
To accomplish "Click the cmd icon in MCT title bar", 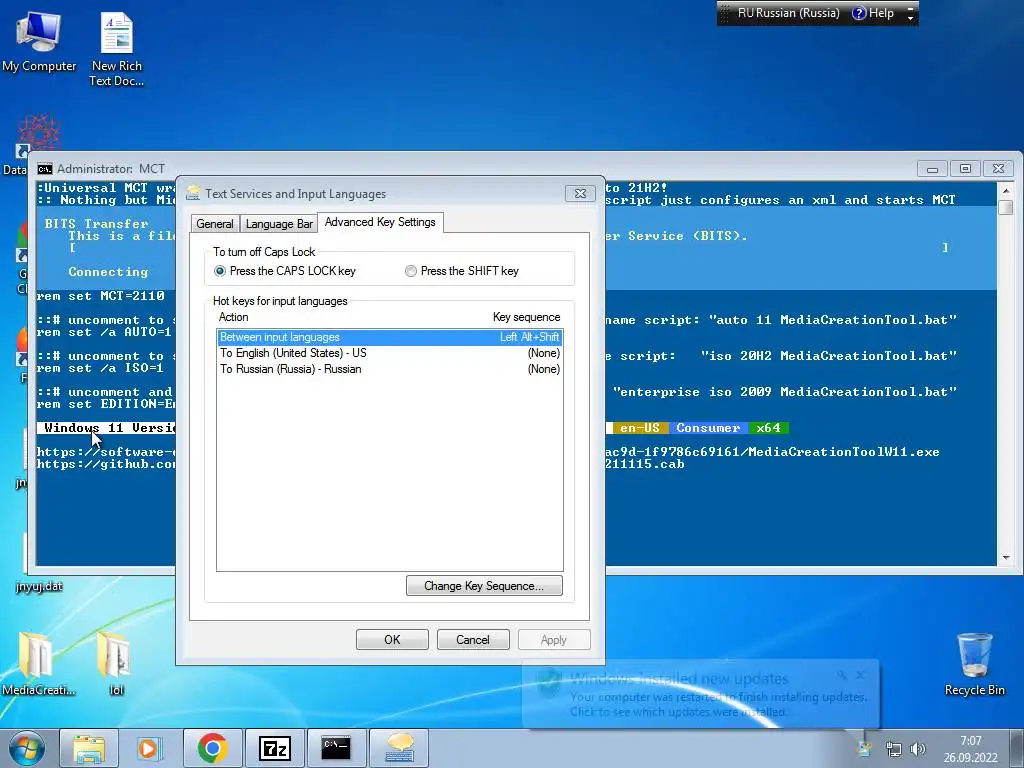I will 44,168.
